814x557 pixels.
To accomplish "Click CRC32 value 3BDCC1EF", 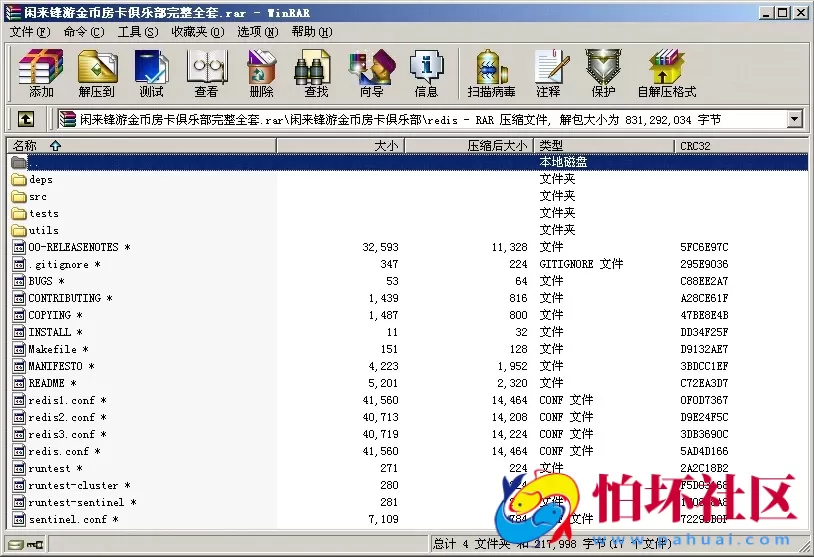I will pyautogui.click(x=704, y=366).
